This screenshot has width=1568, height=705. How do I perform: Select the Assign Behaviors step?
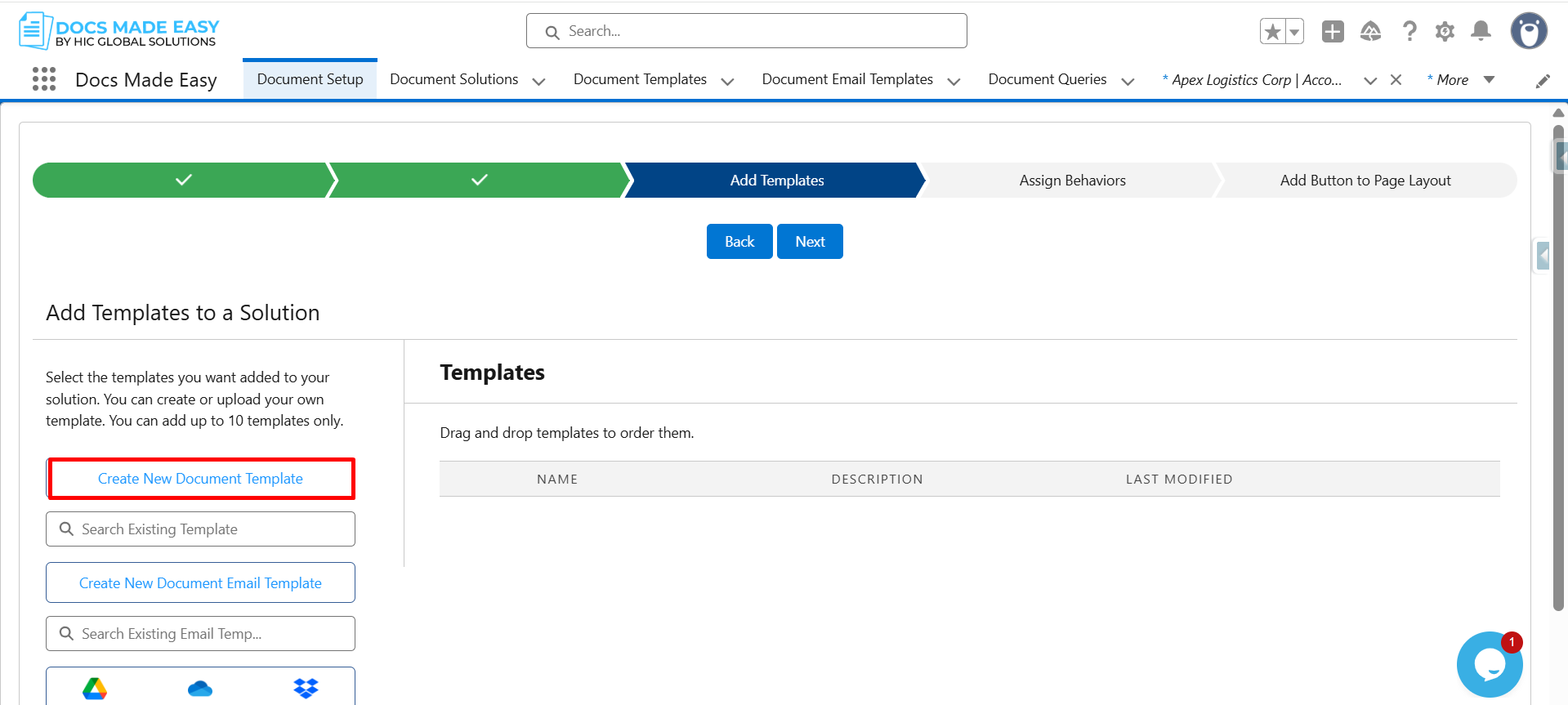(x=1072, y=180)
